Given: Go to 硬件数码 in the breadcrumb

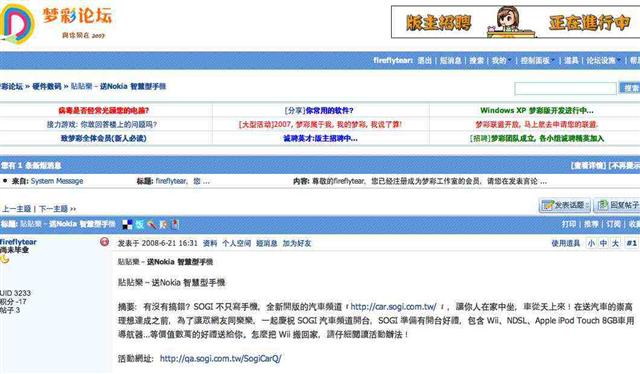Looking at the screenshot, I should click(47, 86).
